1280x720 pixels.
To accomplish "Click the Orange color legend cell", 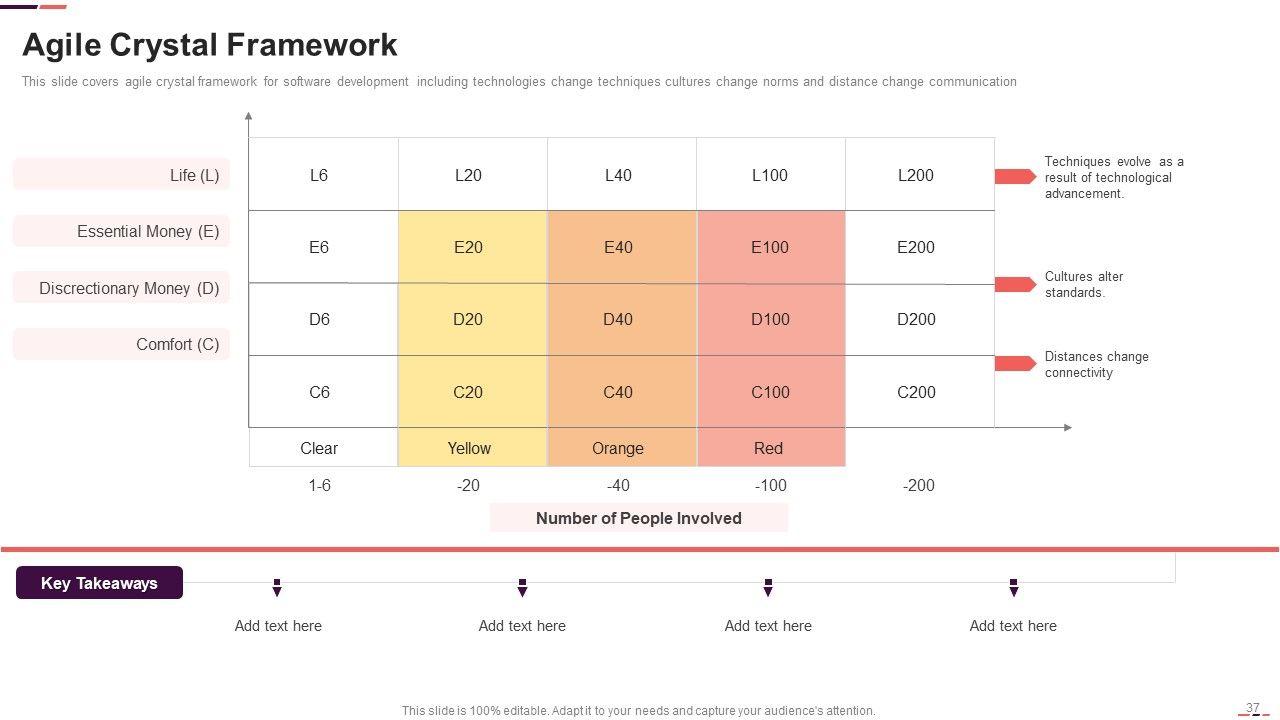I will pos(618,448).
